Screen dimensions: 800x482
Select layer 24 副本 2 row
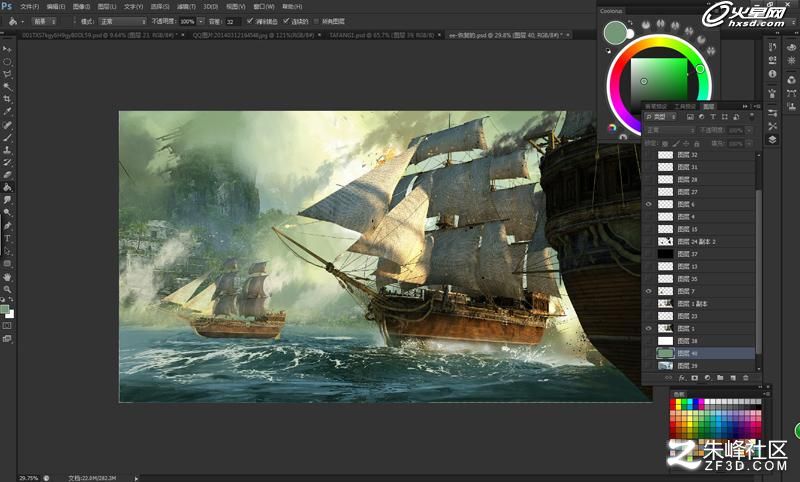coord(700,242)
